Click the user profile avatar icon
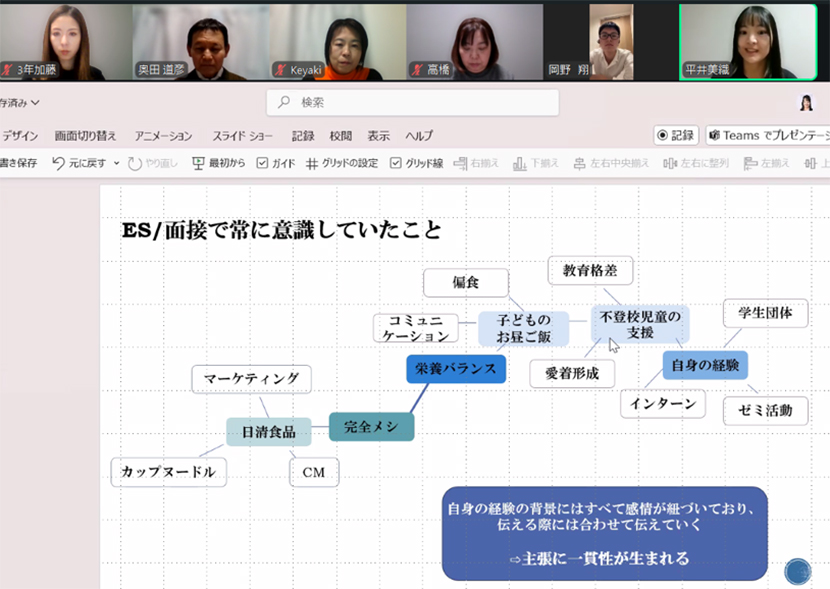 (x=805, y=103)
